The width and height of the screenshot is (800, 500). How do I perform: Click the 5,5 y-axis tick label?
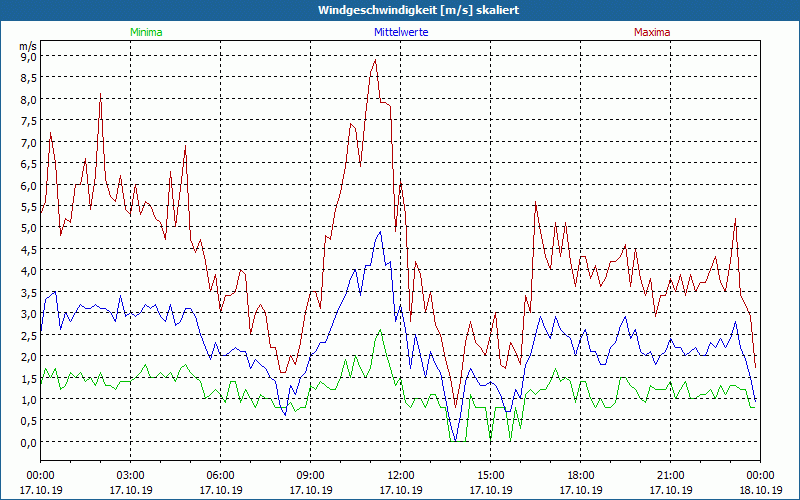coord(27,206)
